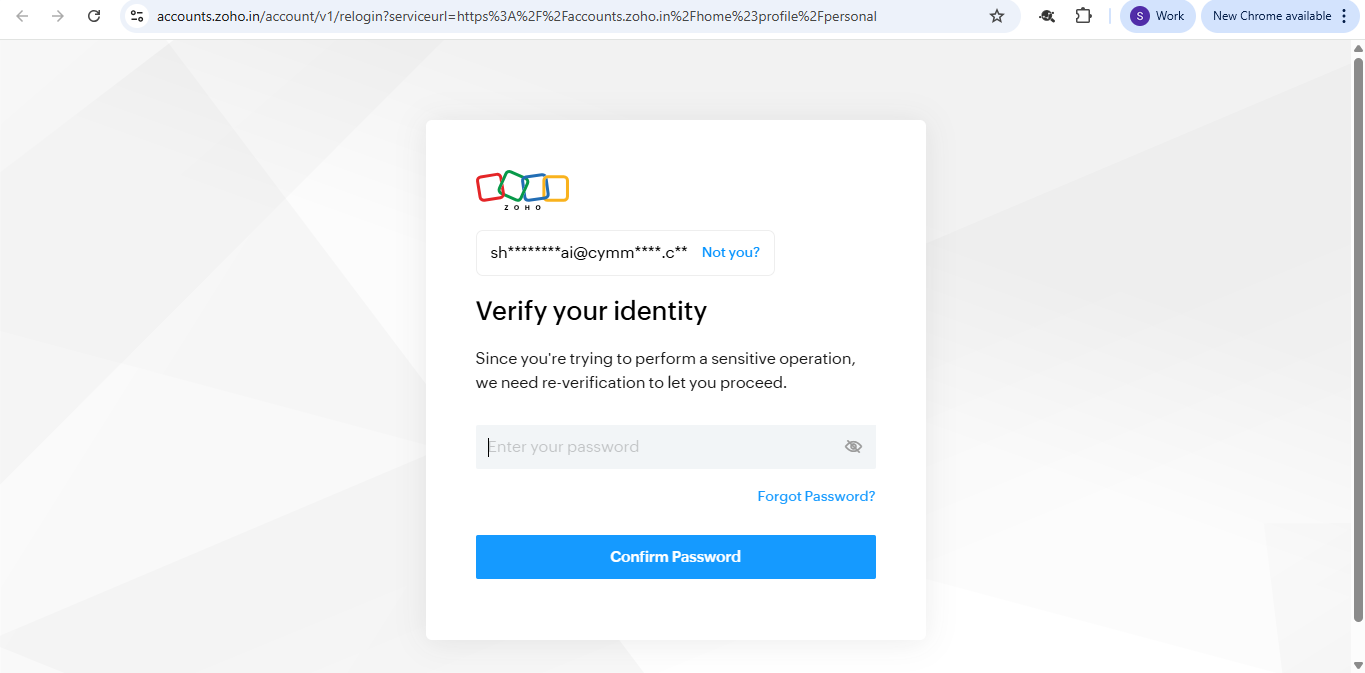Focus the Enter your password field

click(x=676, y=447)
